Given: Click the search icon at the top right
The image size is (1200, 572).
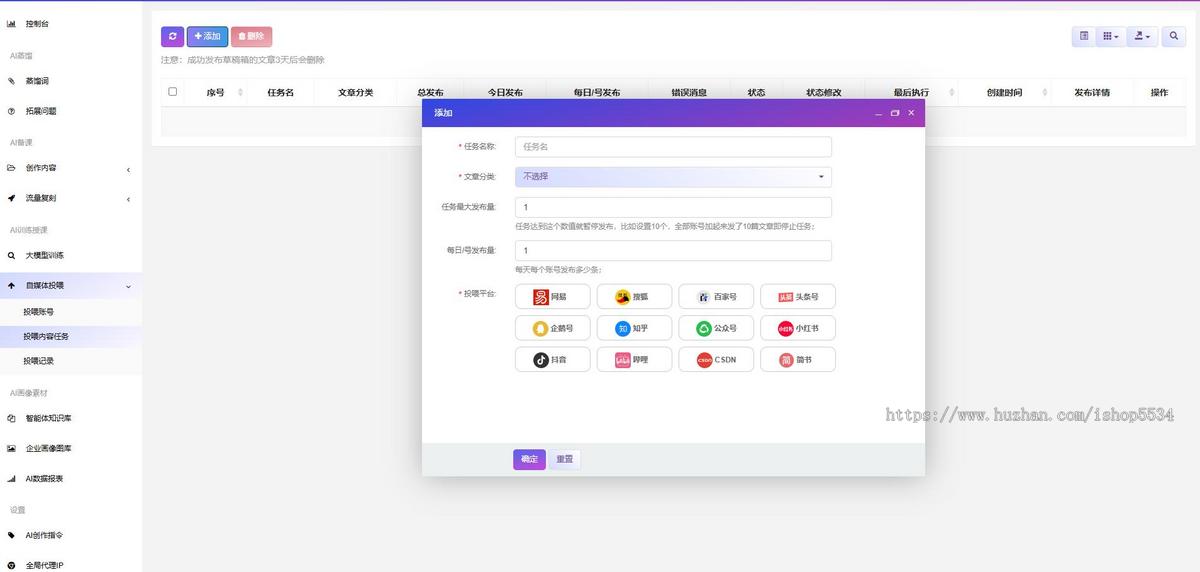Looking at the screenshot, I should tap(1172, 36).
